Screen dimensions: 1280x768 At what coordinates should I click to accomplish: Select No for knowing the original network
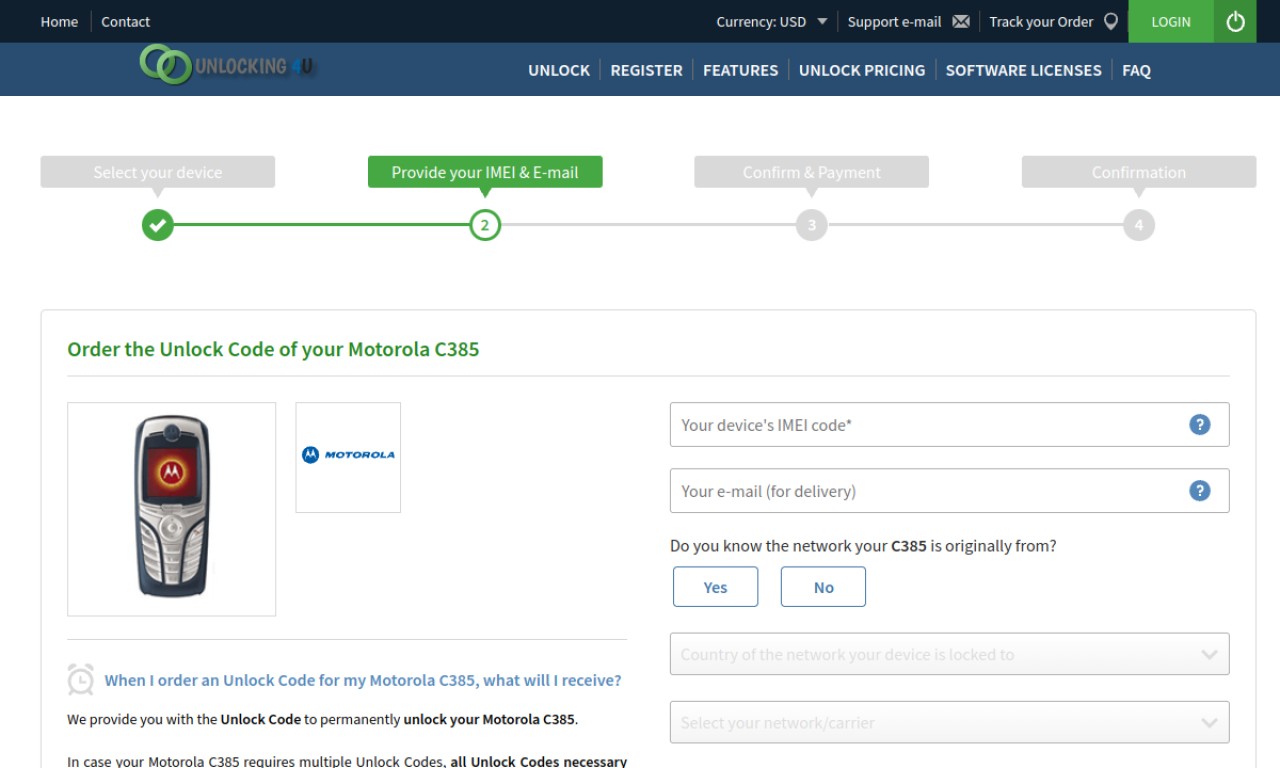pos(823,587)
